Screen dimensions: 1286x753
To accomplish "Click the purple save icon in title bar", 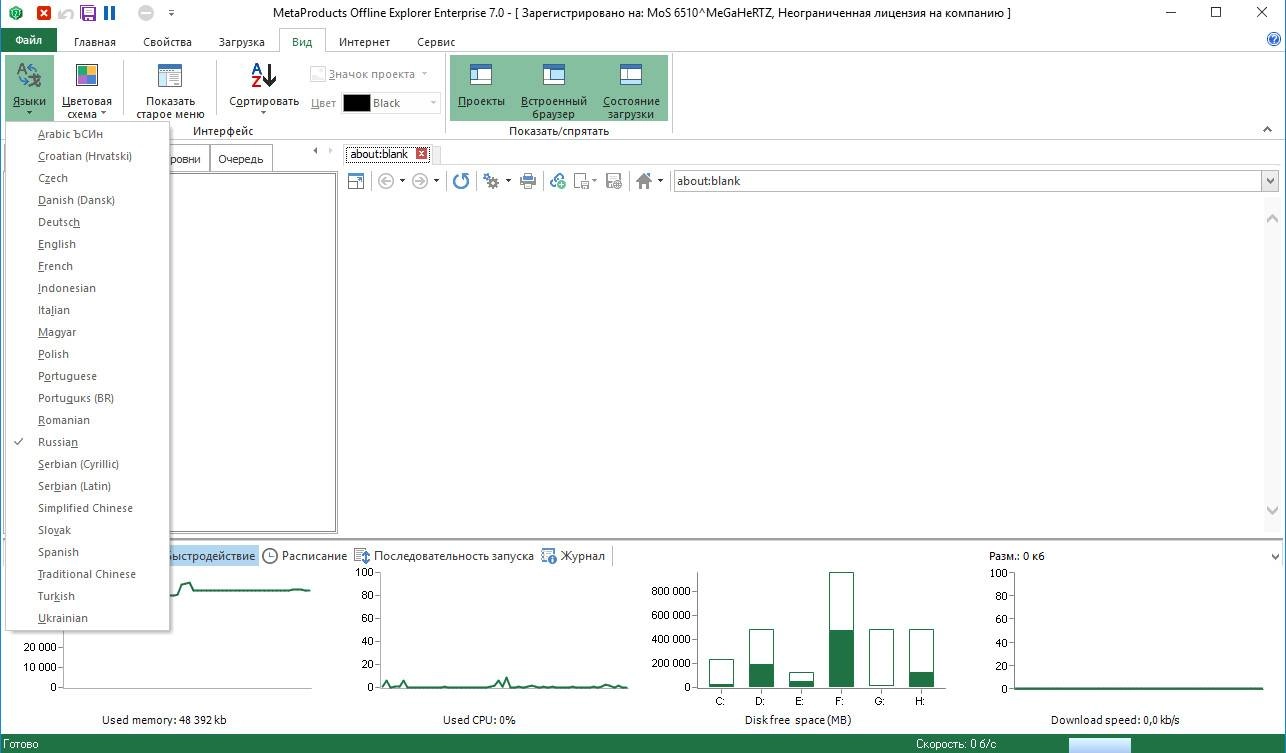I will point(88,13).
